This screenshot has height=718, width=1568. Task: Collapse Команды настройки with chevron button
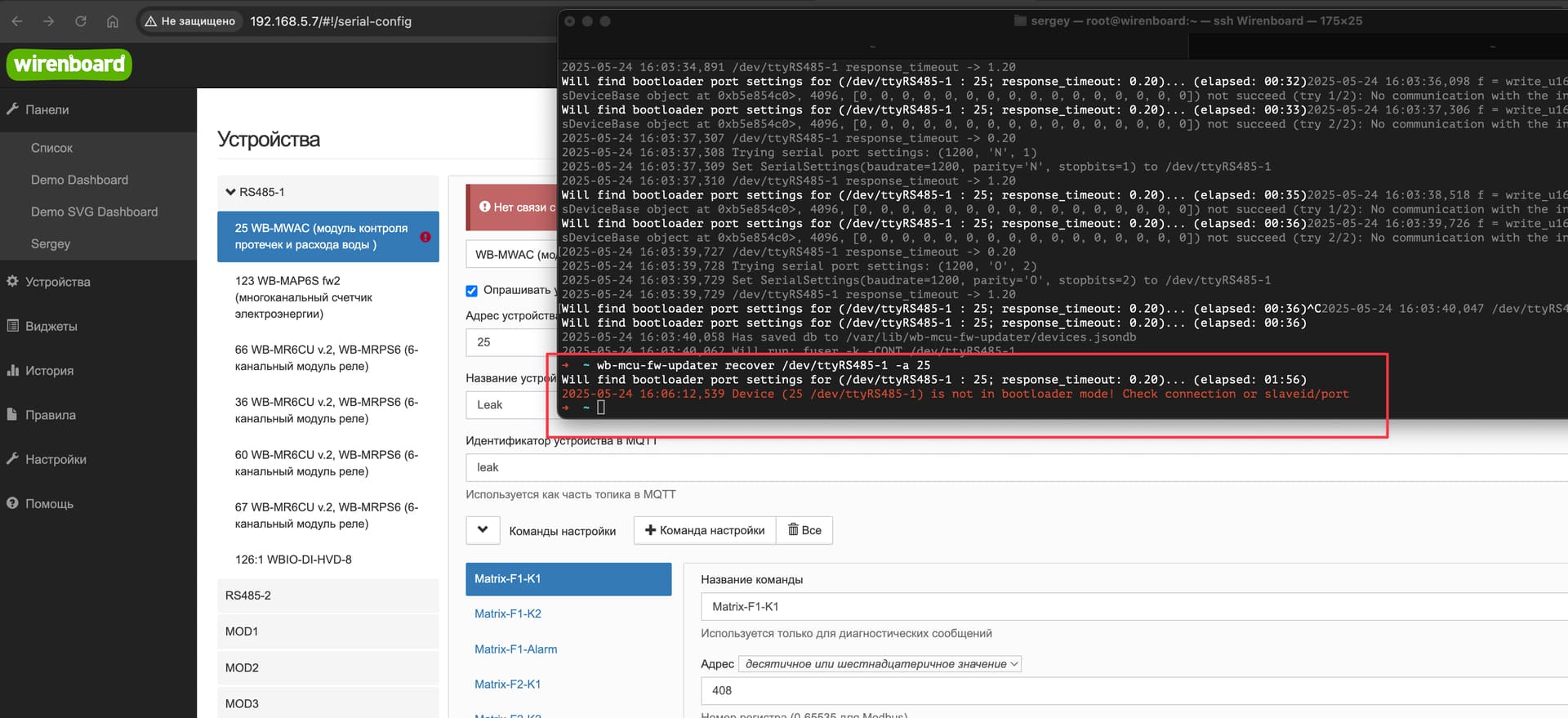pos(483,530)
